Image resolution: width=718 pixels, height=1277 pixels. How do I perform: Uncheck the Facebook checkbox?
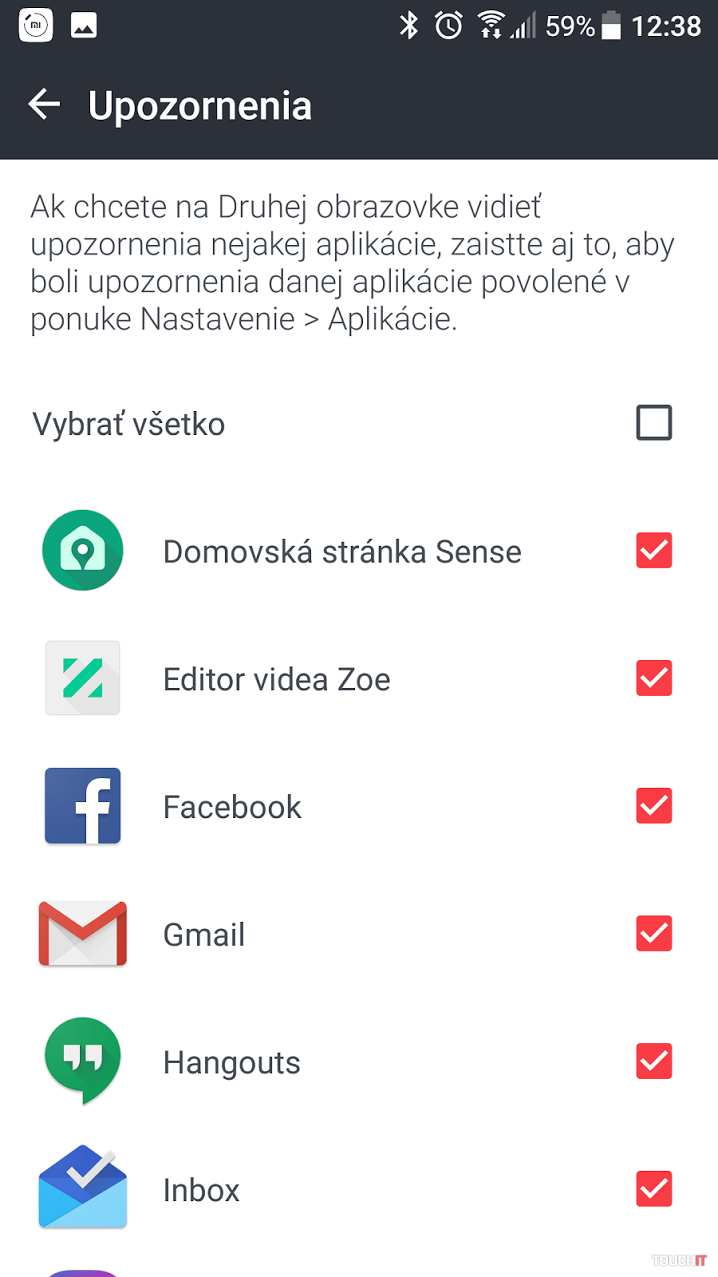pyautogui.click(x=654, y=806)
